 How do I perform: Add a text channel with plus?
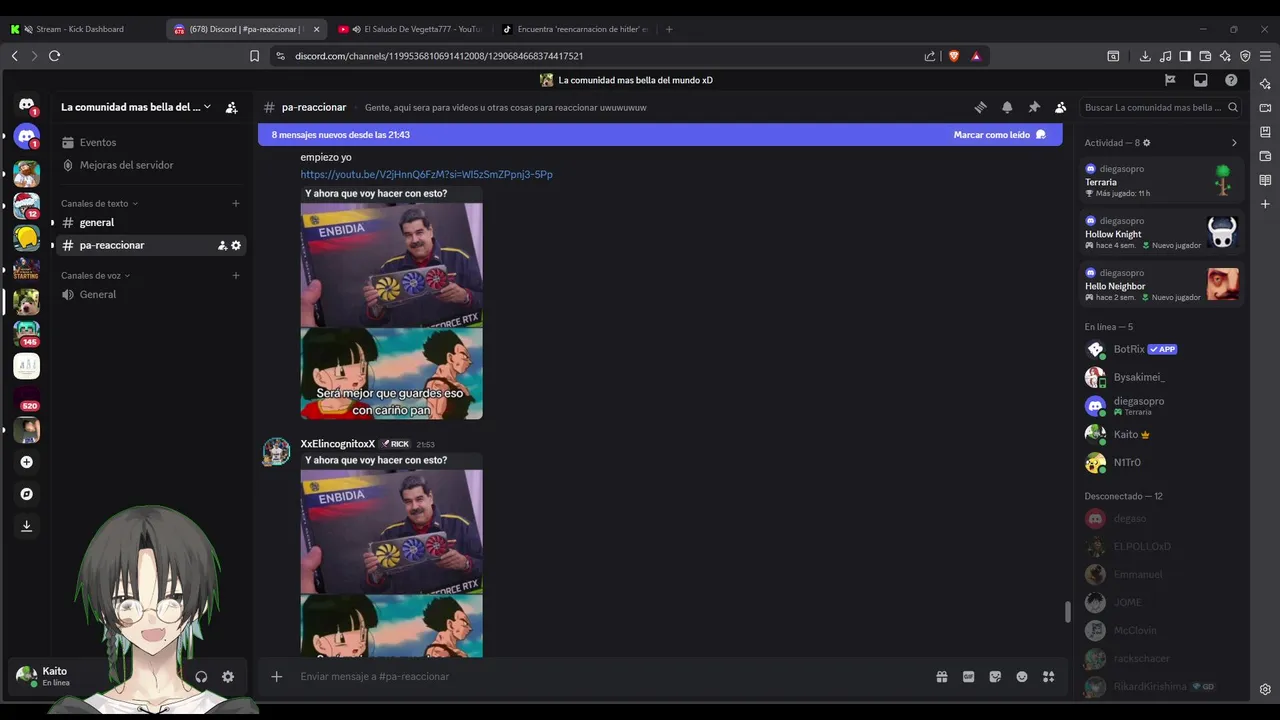click(x=236, y=204)
